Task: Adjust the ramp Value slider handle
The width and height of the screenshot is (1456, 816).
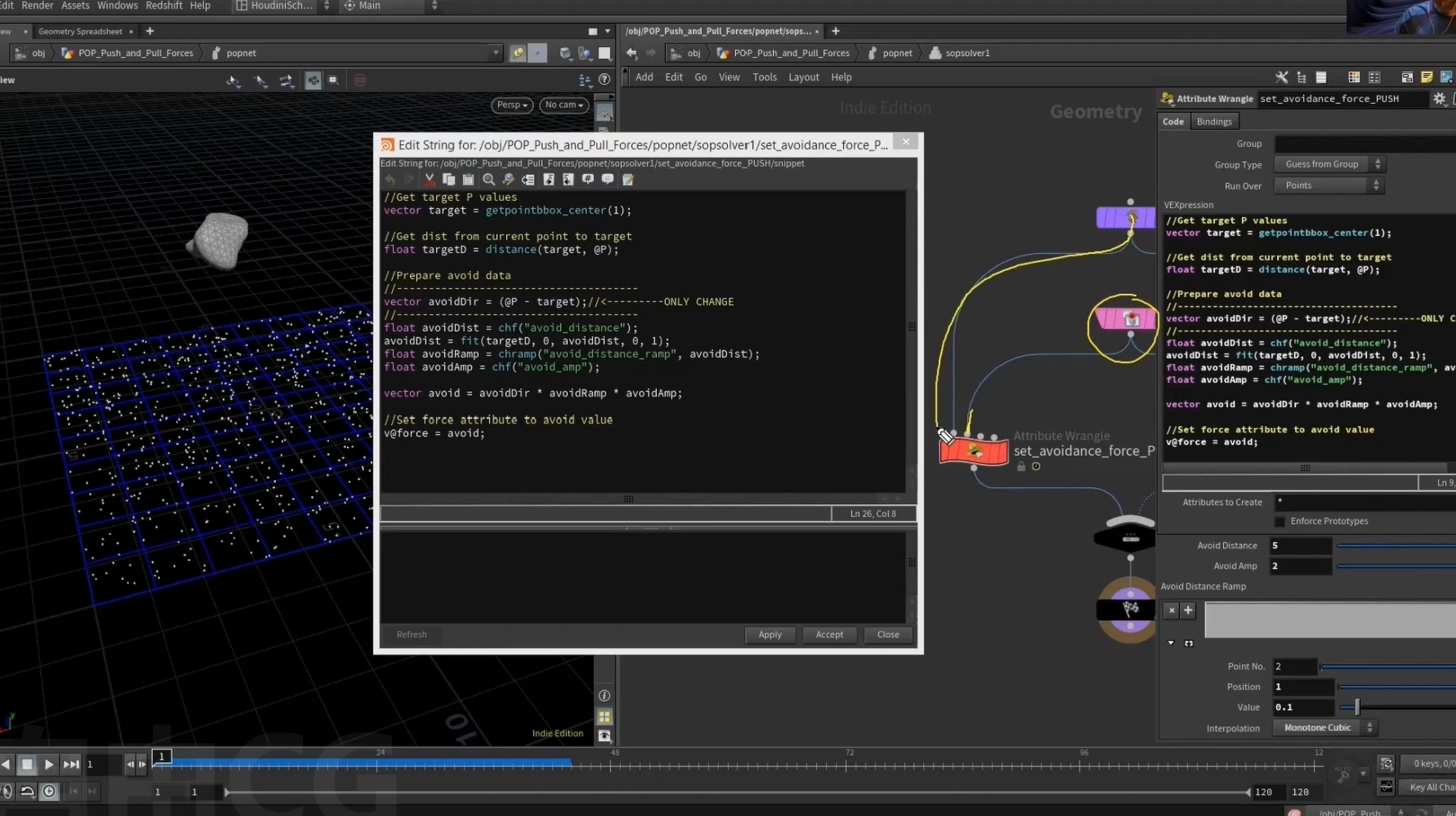Action: point(1357,707)
